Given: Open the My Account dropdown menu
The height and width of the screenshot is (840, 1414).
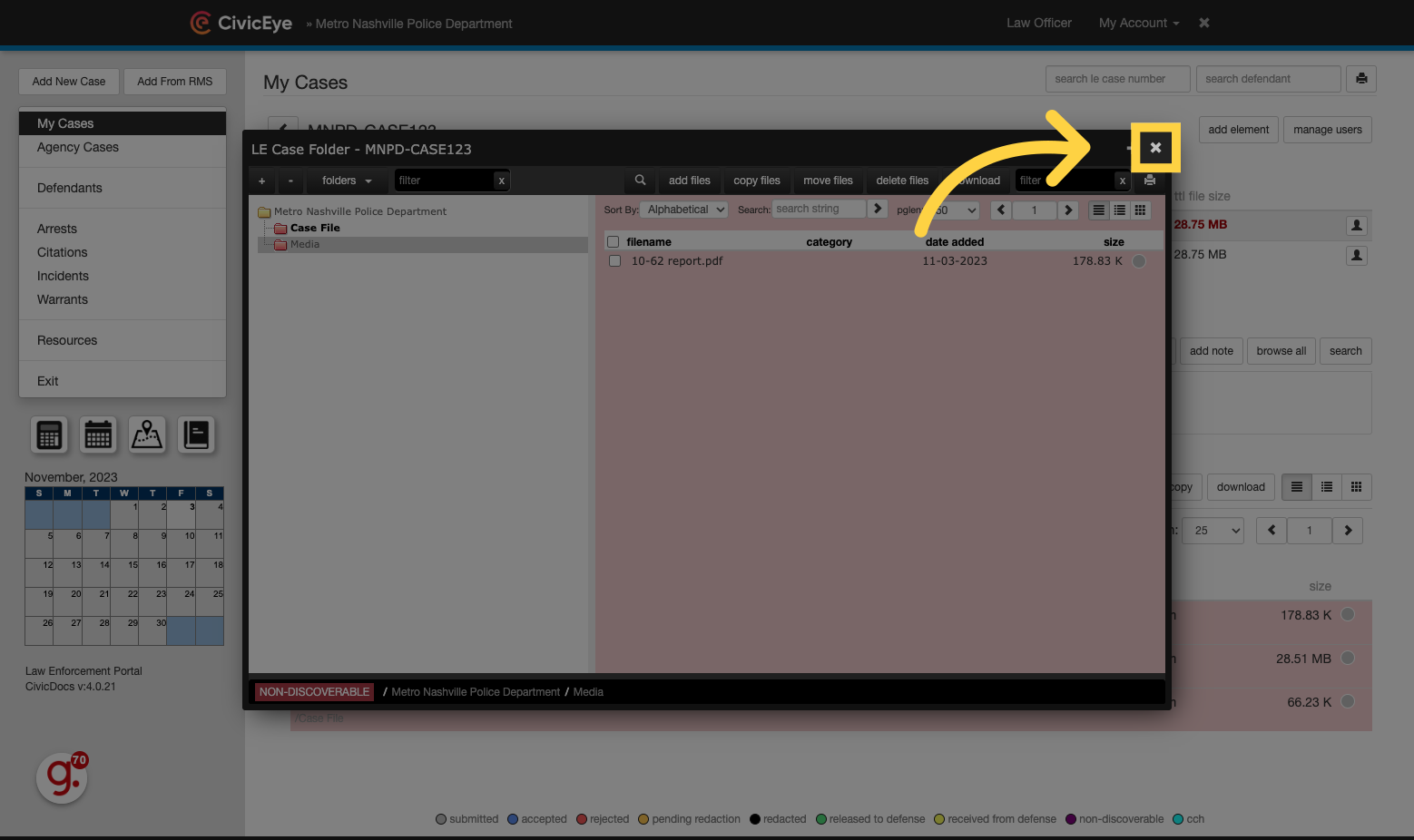Looking at the screenshot, I should (x=1139, y=23).
